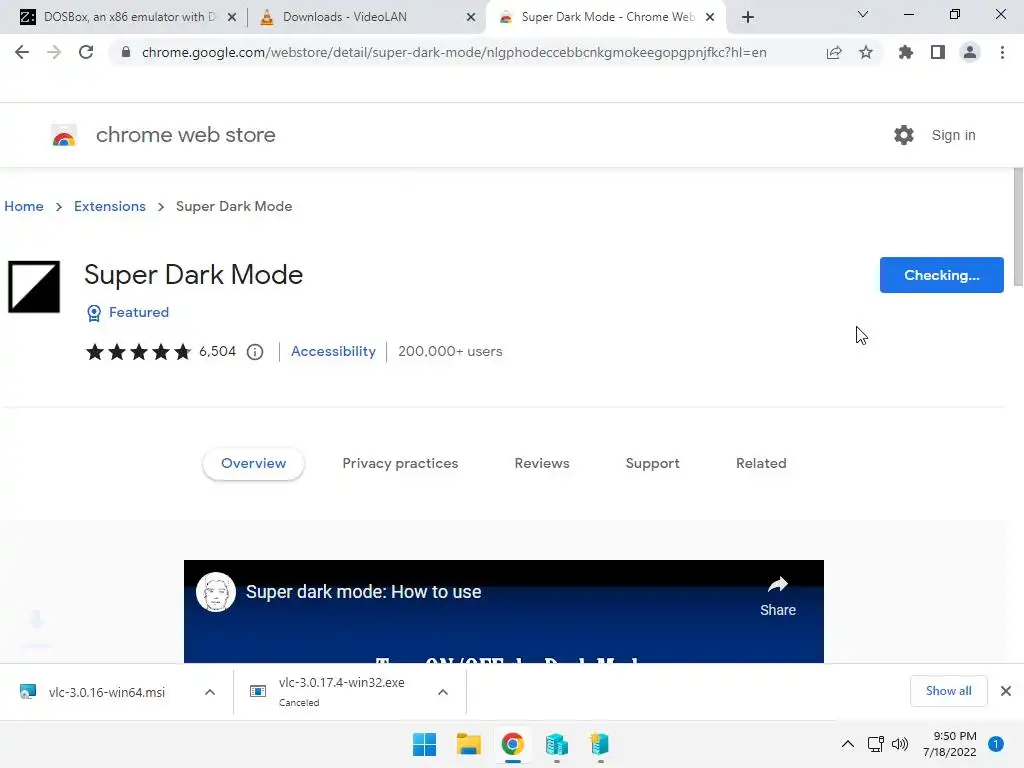Click the Featured badge icon
Viewport: 1024px width, 768px height.
coord(94,313)
